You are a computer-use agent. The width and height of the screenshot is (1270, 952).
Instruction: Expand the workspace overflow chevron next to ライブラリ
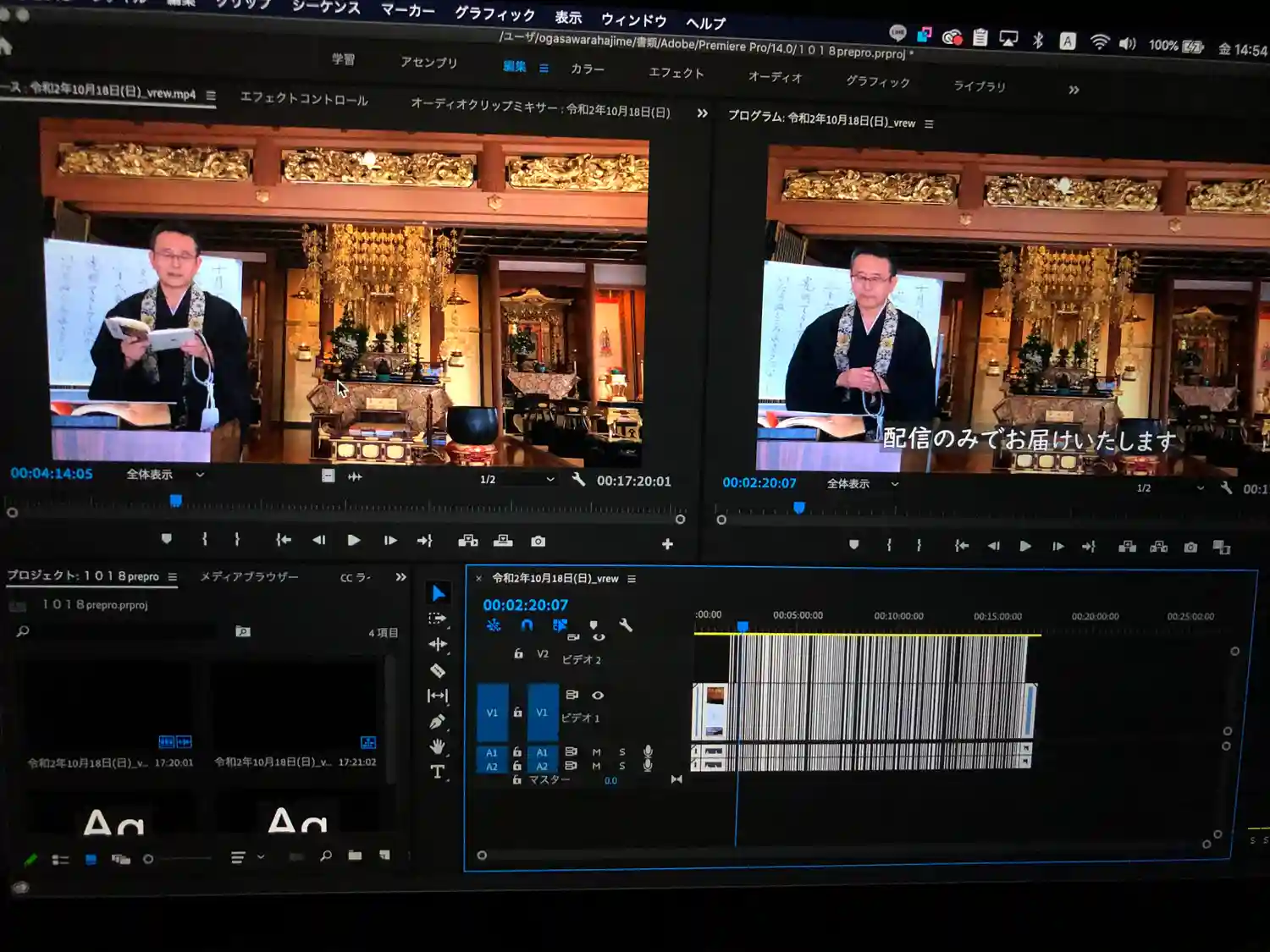pyautogui.click(x=1074, y=90)
